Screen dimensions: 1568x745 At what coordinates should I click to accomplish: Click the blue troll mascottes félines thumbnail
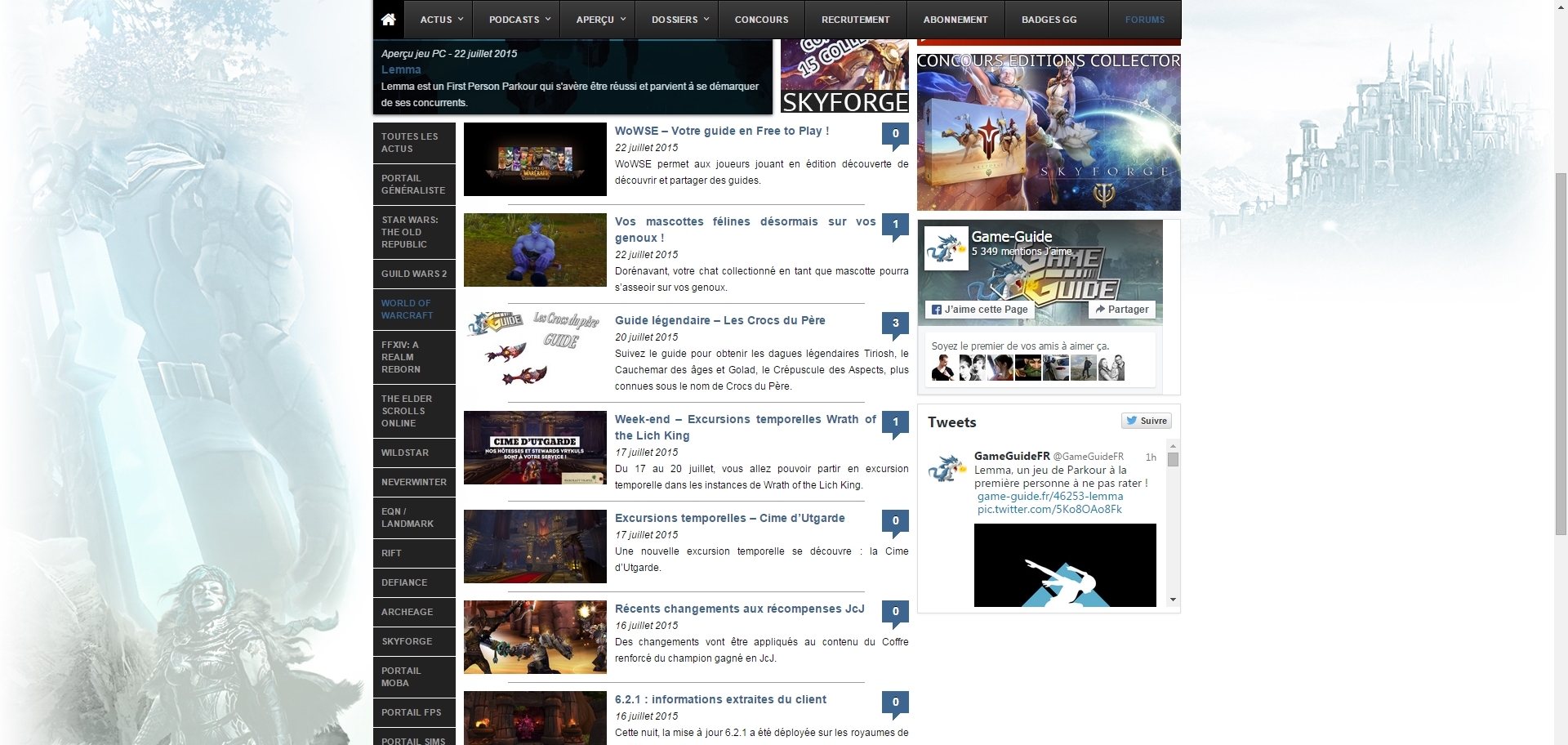pos(535,250)
